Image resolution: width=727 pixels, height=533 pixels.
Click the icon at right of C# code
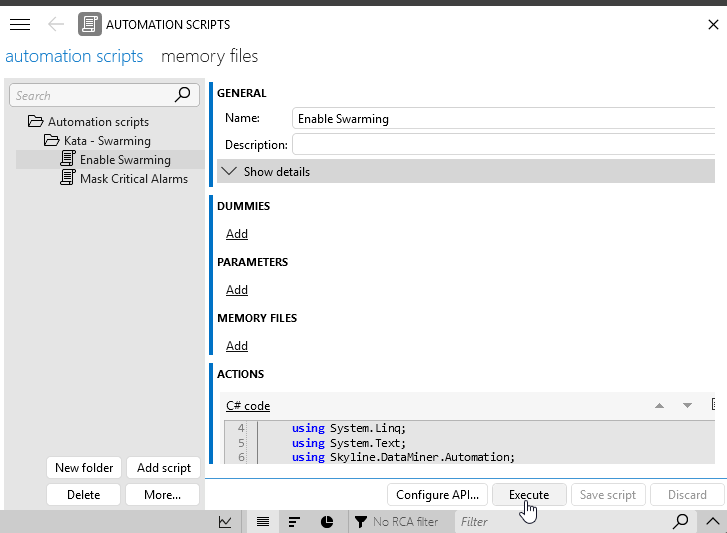coord(713,405)
